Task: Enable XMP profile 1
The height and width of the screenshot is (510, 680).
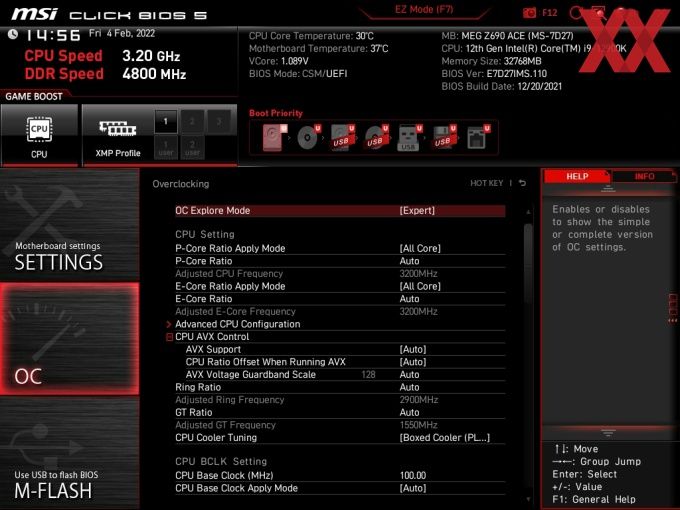Action: point(165,121)
